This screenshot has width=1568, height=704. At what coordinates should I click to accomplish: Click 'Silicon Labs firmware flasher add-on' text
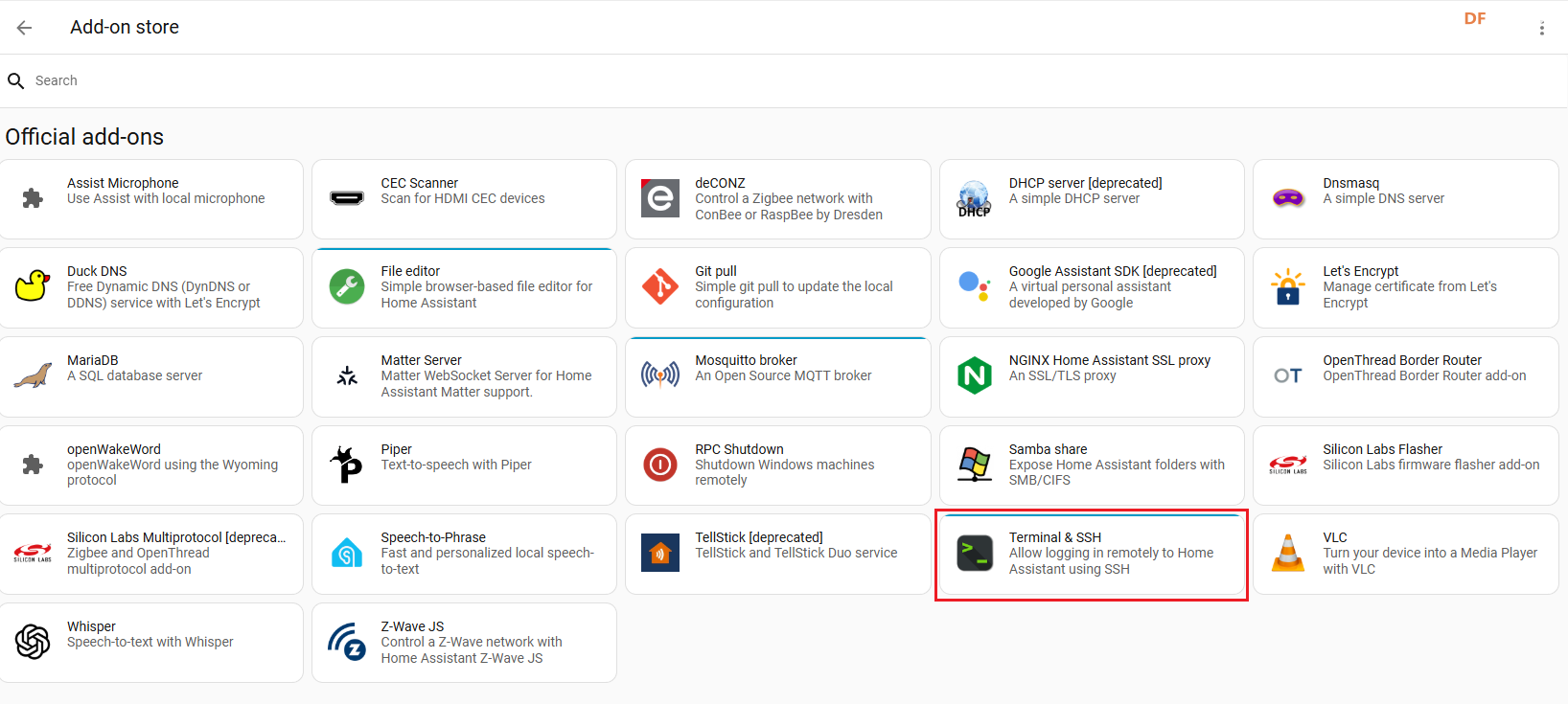pyautogui.click(x=1432, y=465)
